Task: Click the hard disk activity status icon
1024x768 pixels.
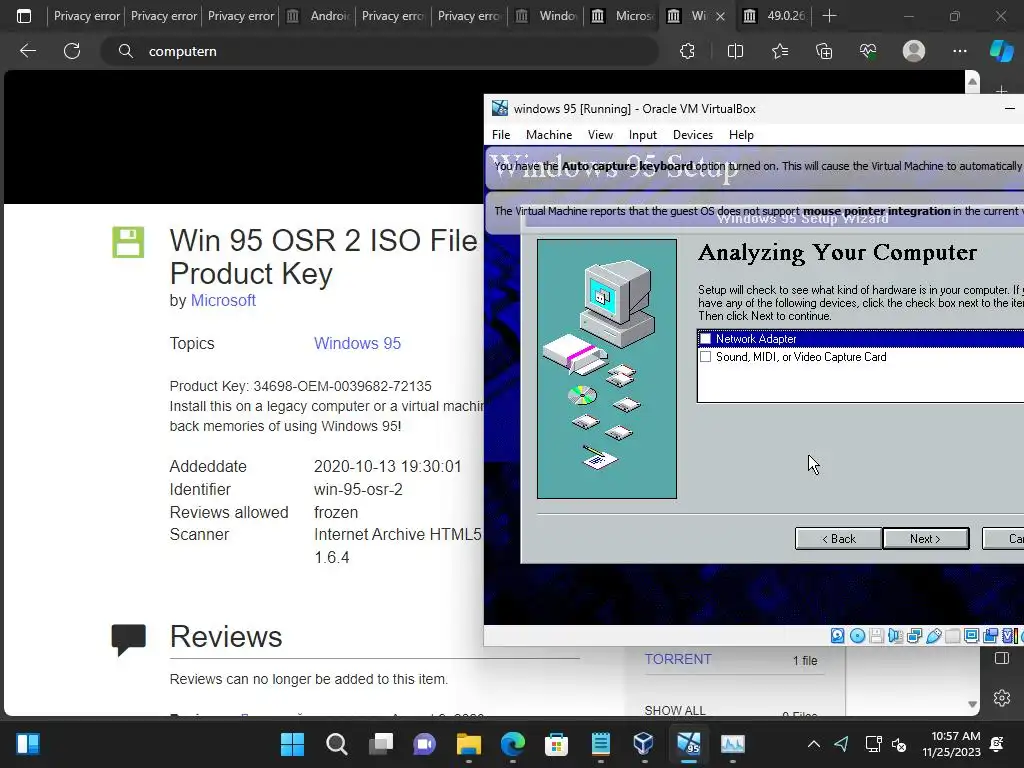Action: [x=837, y=635]
